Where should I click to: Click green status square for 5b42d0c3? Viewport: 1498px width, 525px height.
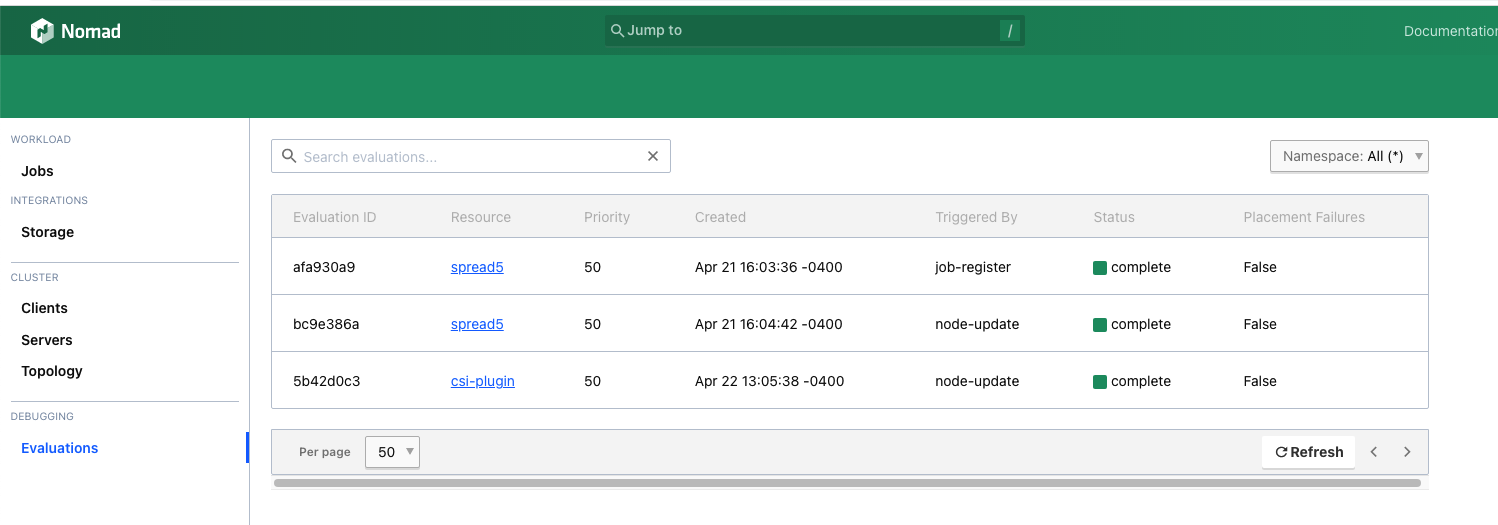[x=1100, y=382]
